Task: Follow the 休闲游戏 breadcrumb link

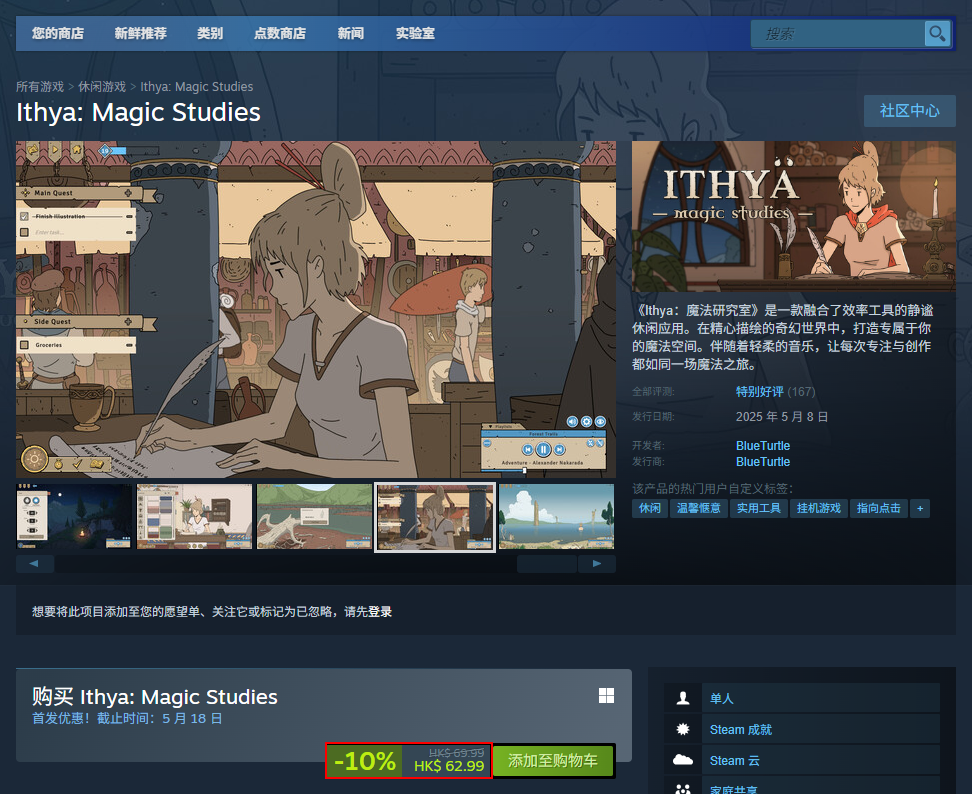Action: click(102, 87)
